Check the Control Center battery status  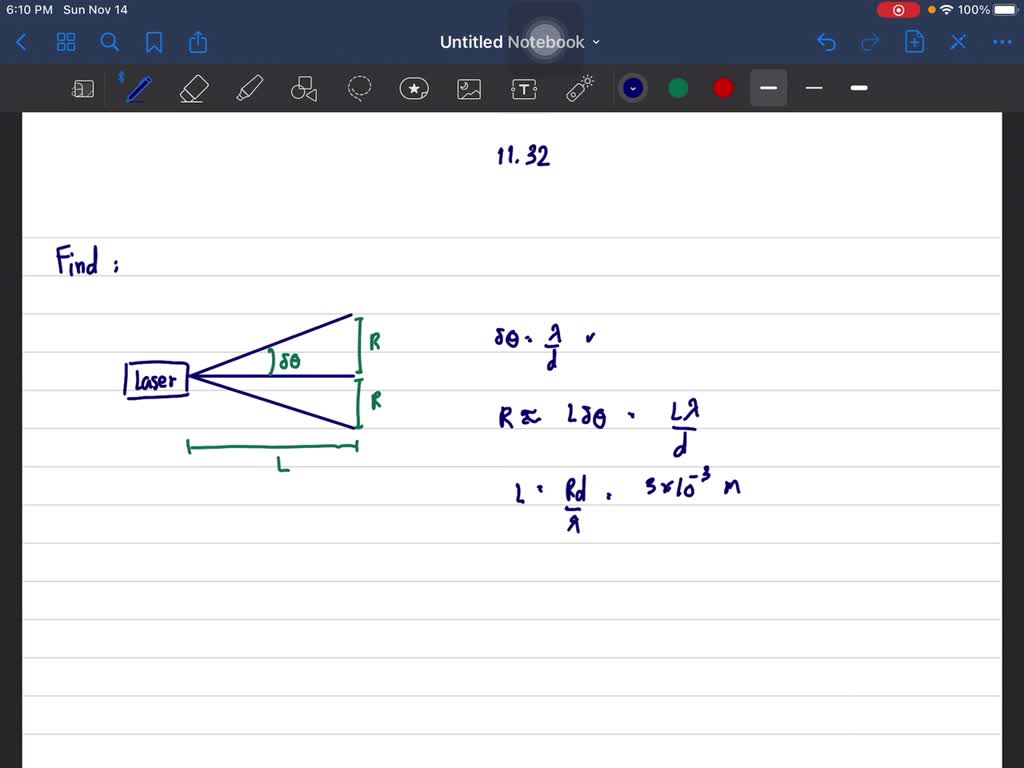click(x=1006, y=9)
